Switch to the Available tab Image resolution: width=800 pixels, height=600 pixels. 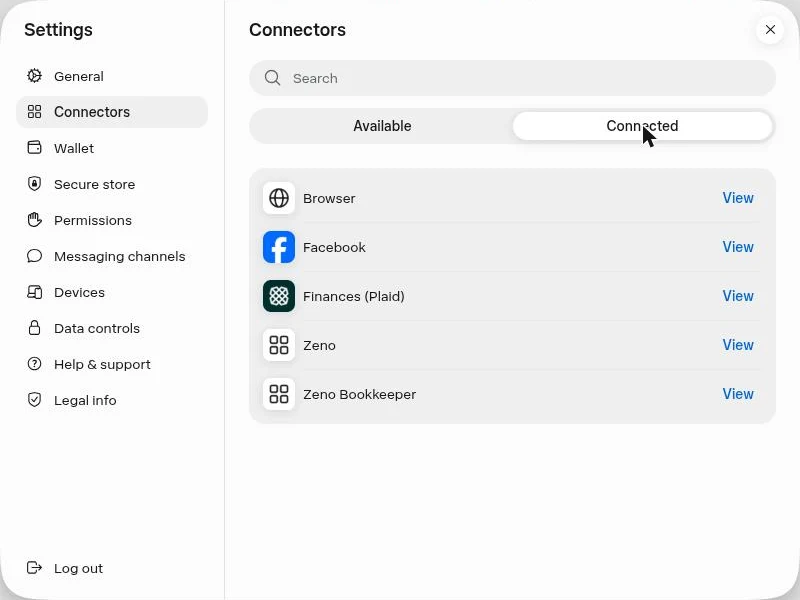(x=382, y=126)
